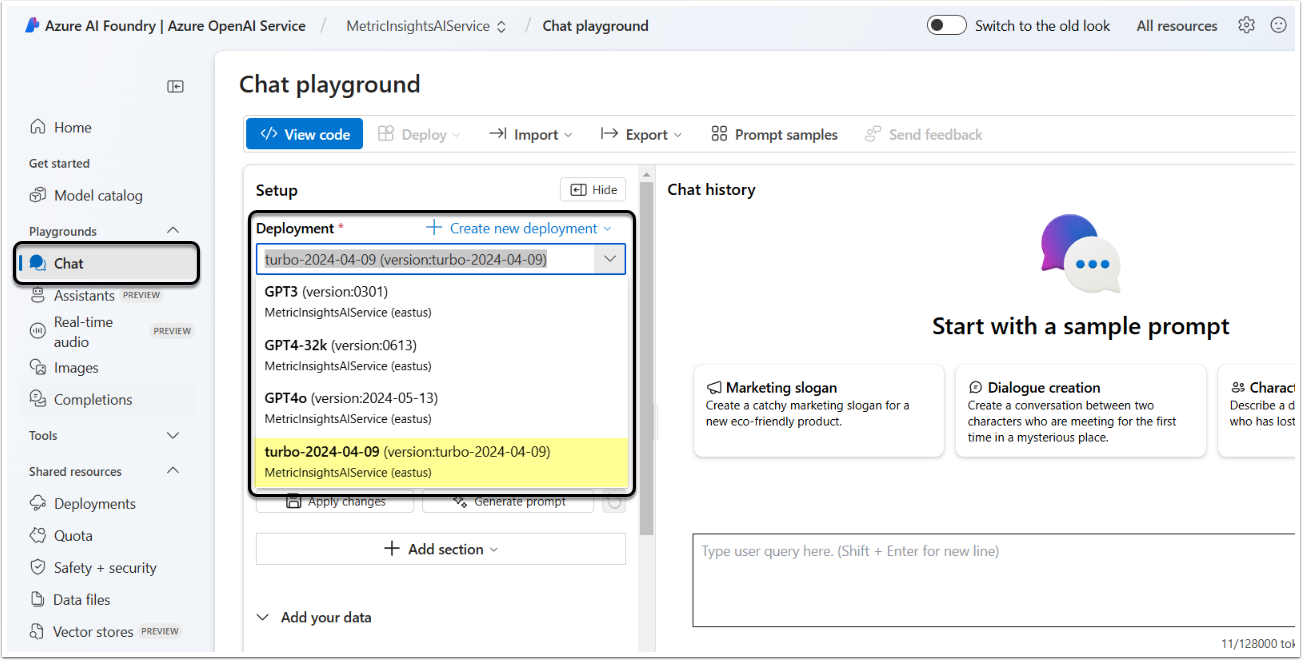This screenshot has height=660, width=1302.
Task: Click the Vector stores icon
Action: click(38, 631)
